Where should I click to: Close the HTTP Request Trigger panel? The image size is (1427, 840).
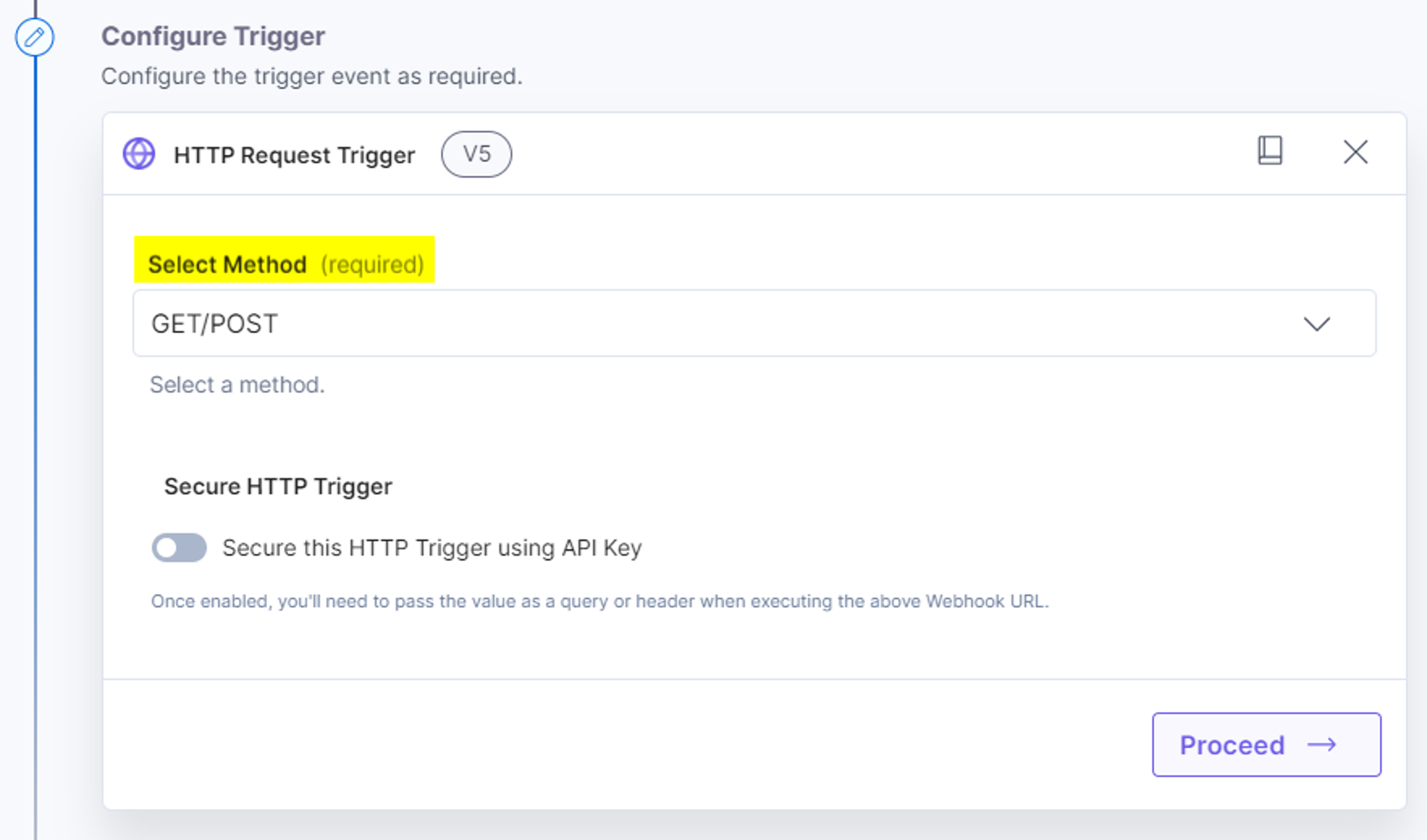(x=1356, y=152)
